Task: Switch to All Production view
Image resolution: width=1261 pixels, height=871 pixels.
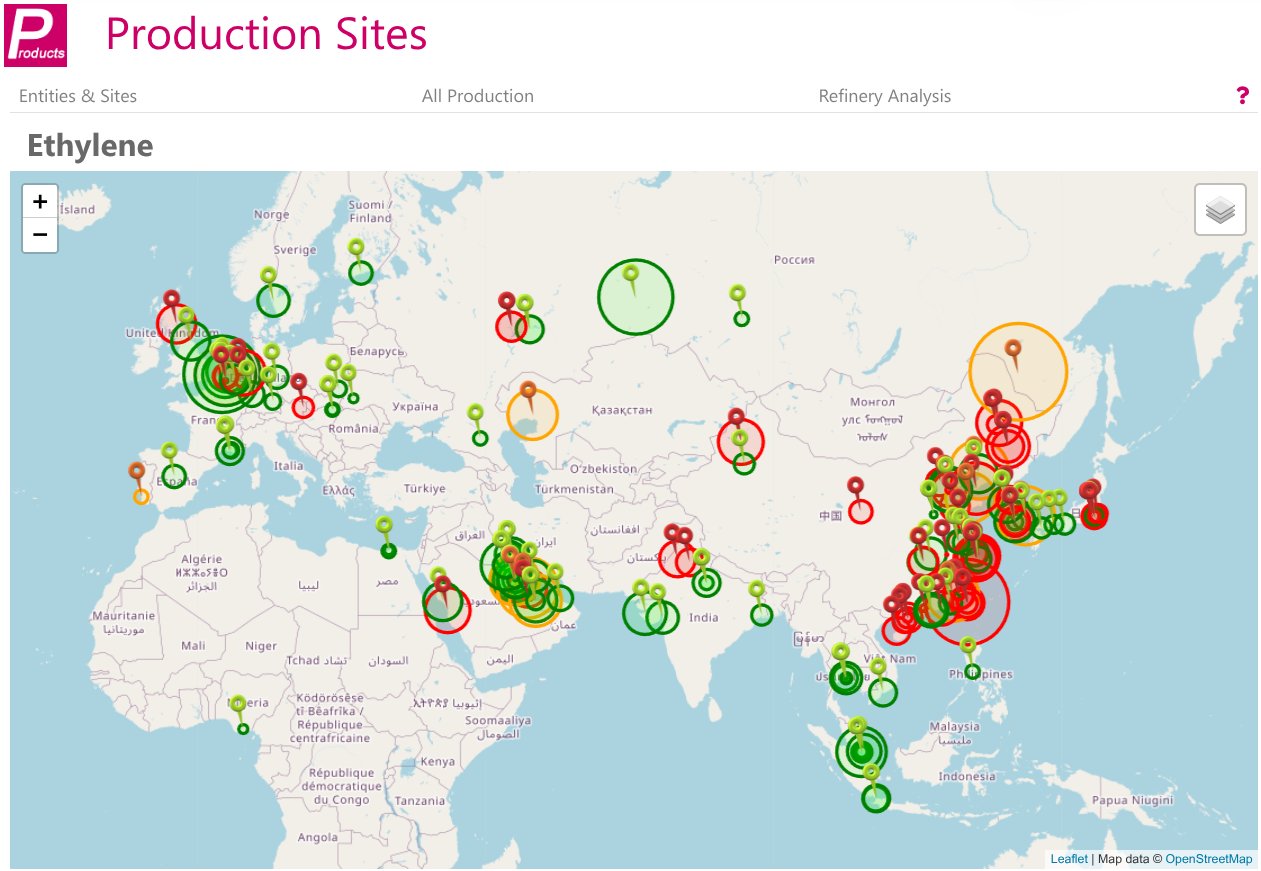Action: coord(477,96)
